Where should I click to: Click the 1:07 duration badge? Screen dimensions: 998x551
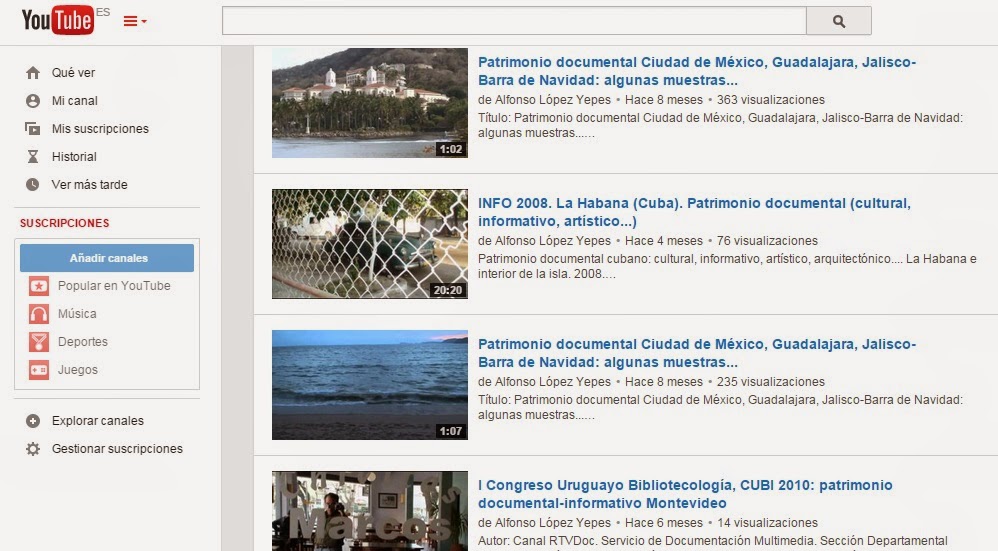coord(451,431)
